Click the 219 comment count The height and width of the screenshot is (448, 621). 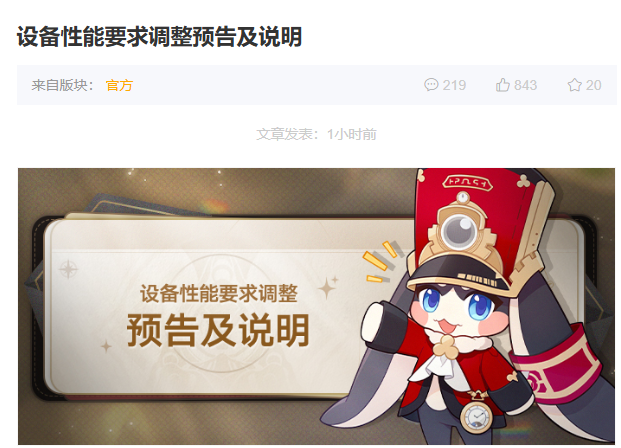click(x=454, y=85)
